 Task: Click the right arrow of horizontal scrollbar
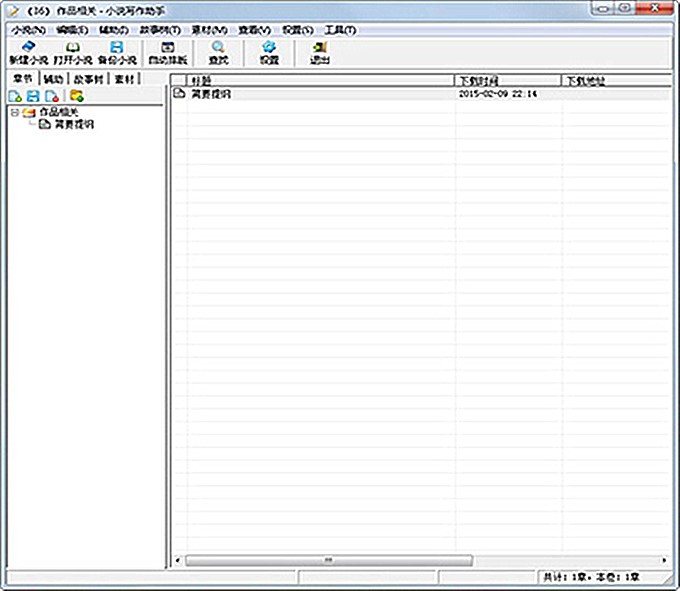664,560
